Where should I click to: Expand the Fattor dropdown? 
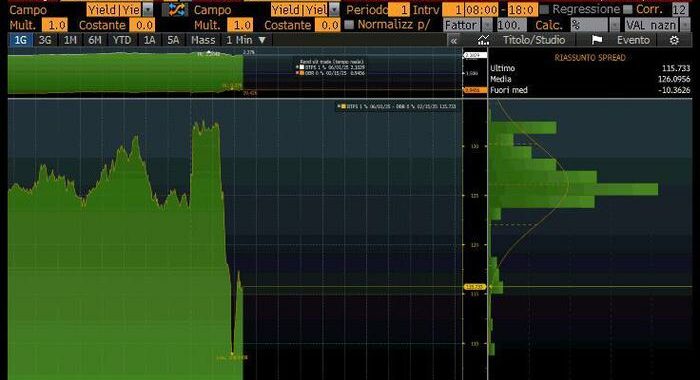487,25
